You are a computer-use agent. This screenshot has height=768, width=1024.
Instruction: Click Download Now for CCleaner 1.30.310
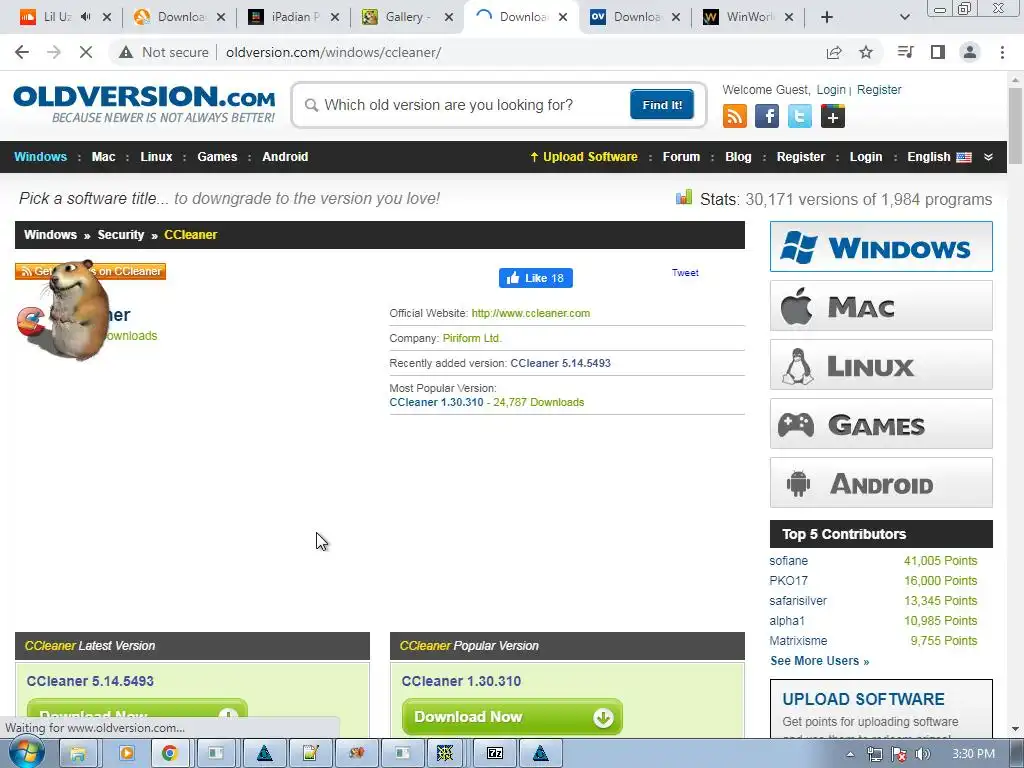[512, 717]
